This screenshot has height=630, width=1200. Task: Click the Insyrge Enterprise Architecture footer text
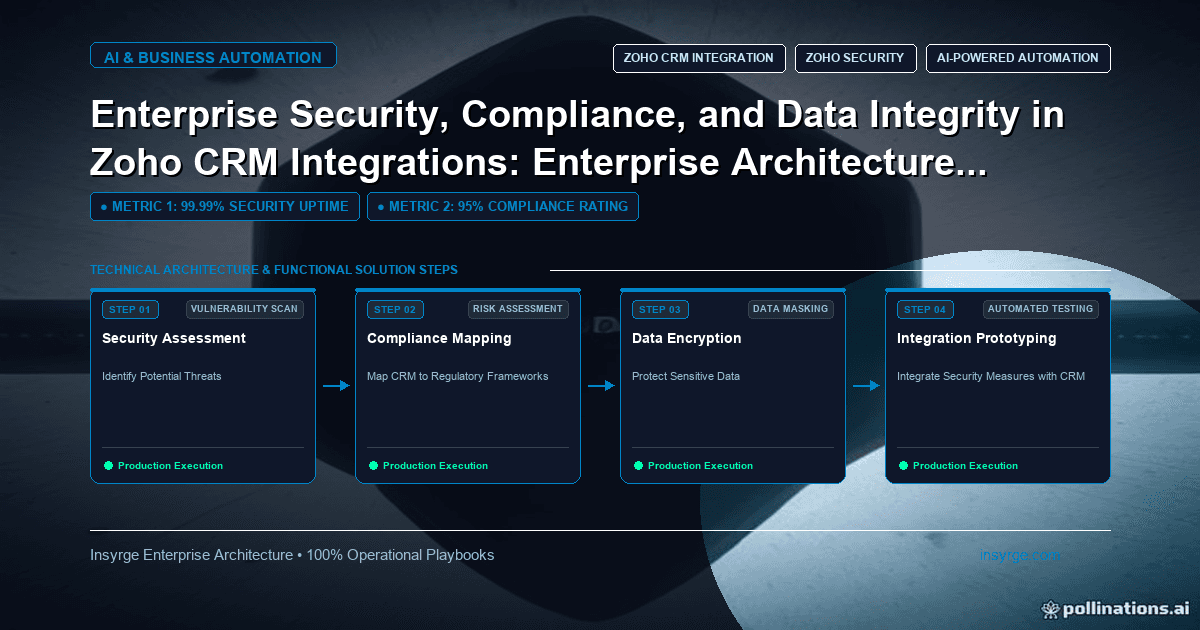292,555
